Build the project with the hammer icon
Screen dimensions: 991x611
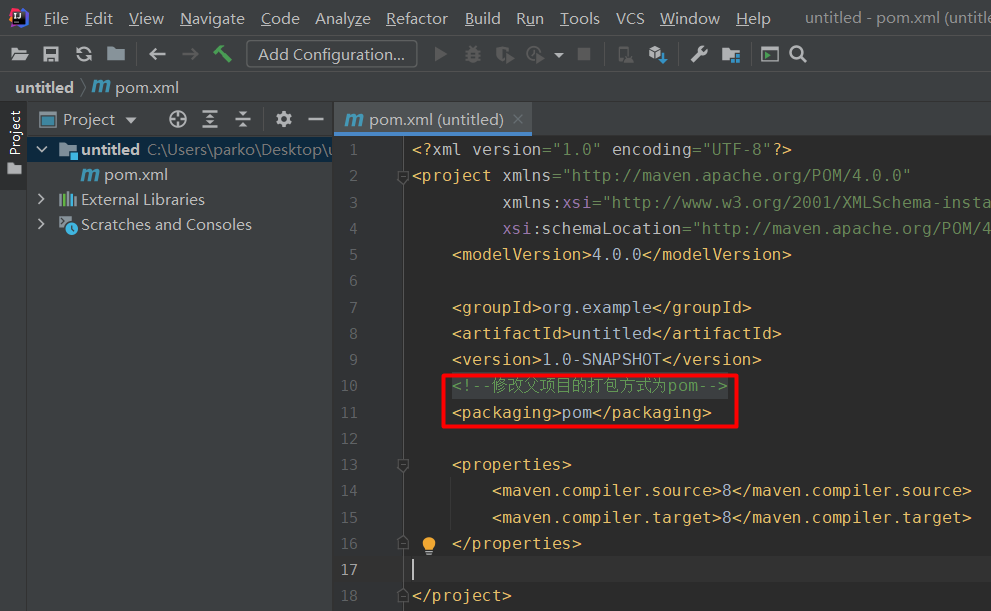point(222,54)
